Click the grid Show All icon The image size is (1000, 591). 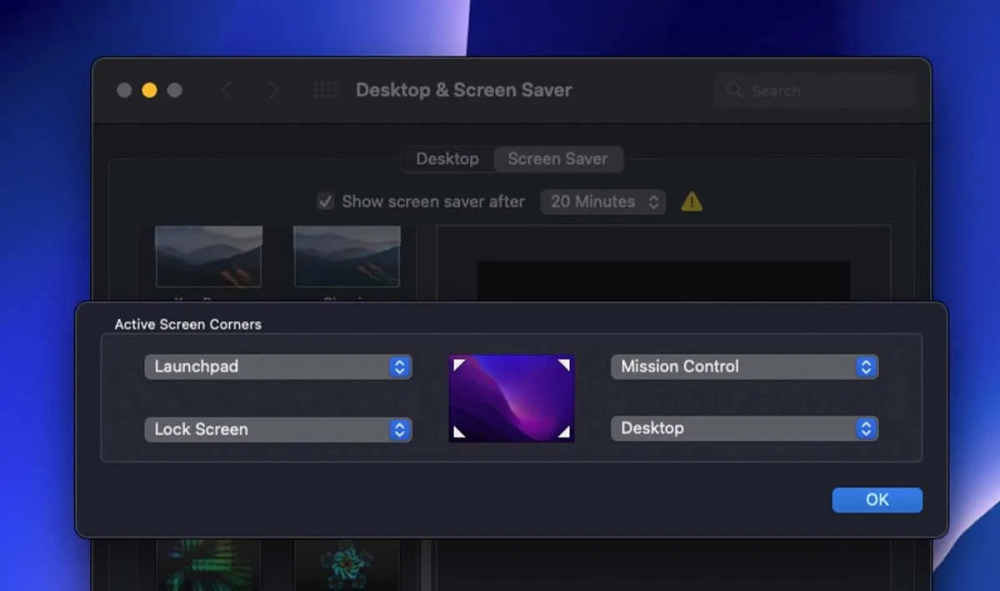pos(325,90)
